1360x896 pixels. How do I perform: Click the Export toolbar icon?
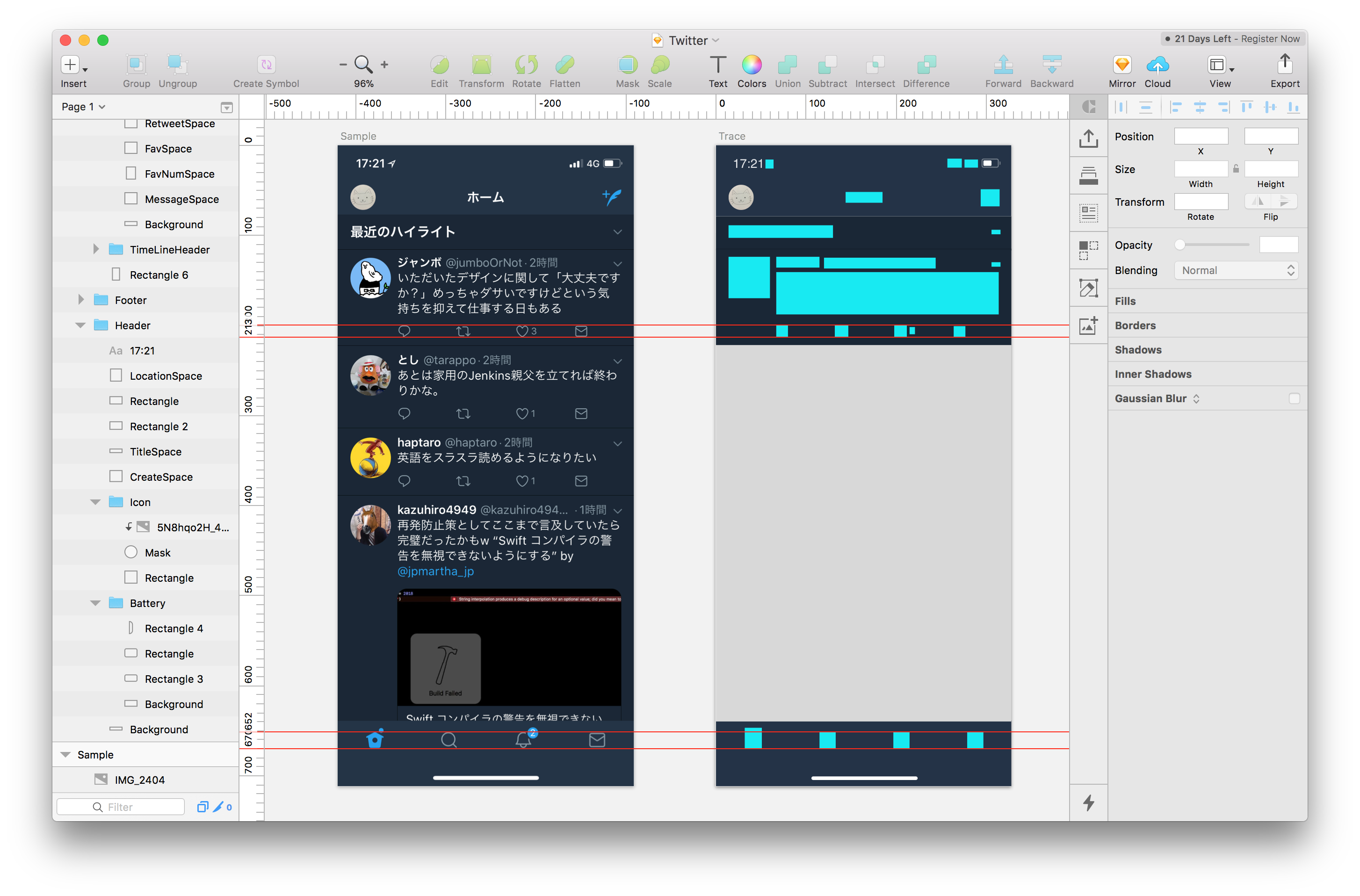click(x=1285, y=64)
